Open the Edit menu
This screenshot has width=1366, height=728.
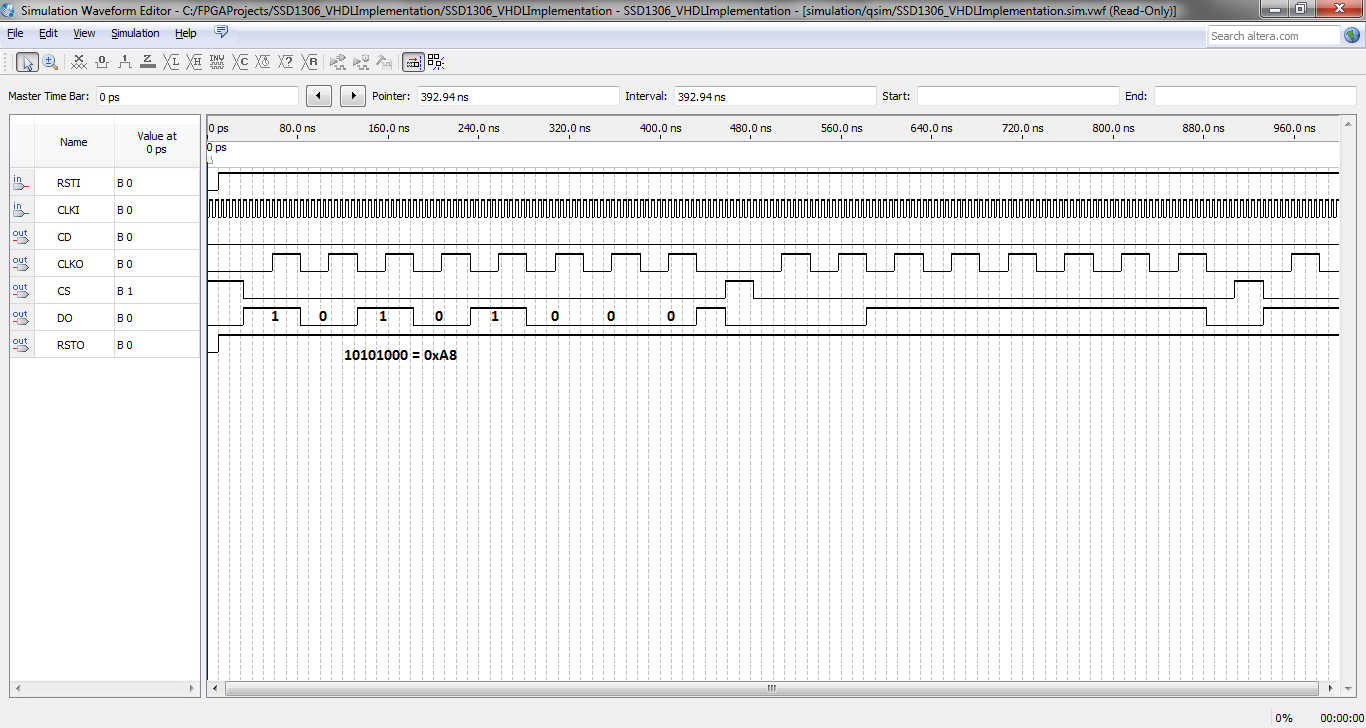tap(48, 33)
